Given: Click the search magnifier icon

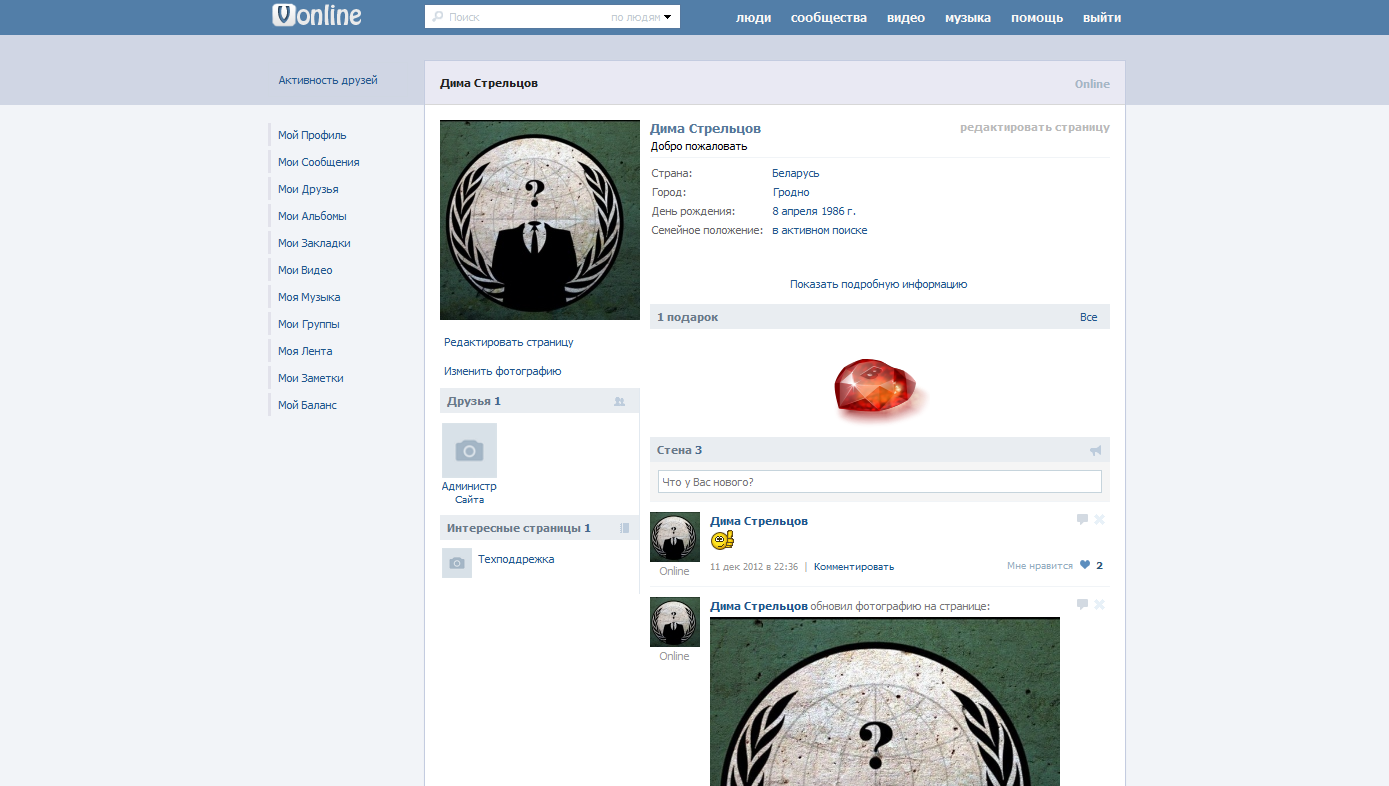Looking at the screenshot, I should click(x=437, y=17).
